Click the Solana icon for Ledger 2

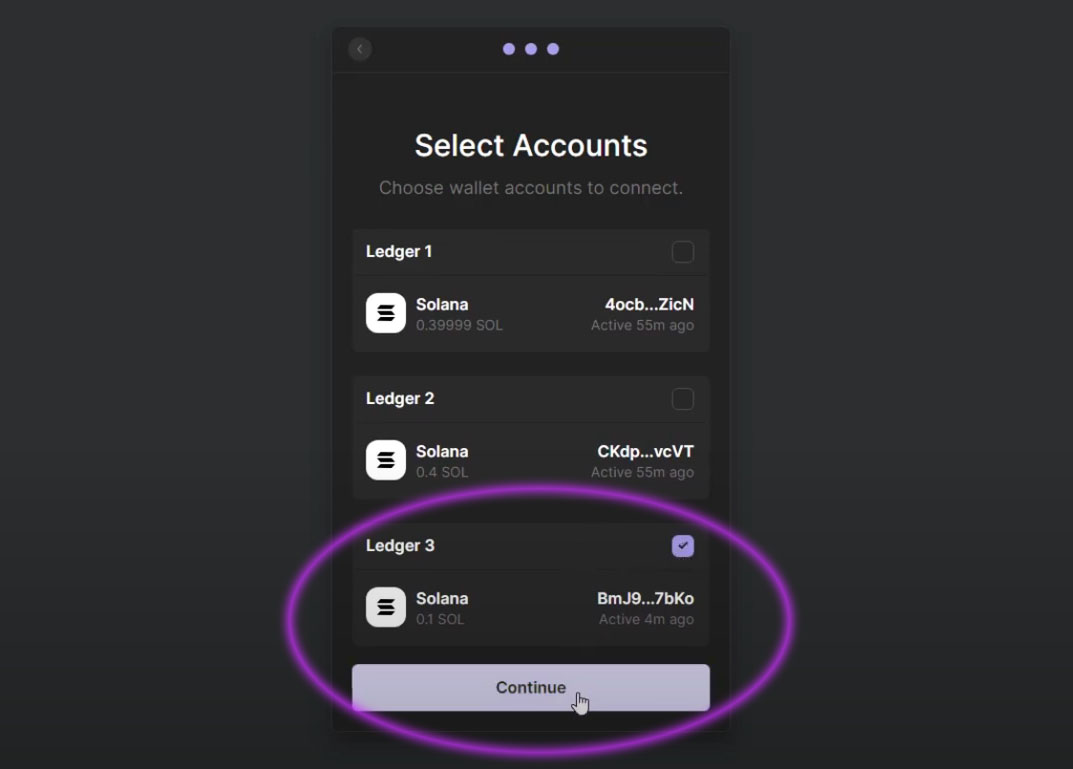(x=385, y=459)
